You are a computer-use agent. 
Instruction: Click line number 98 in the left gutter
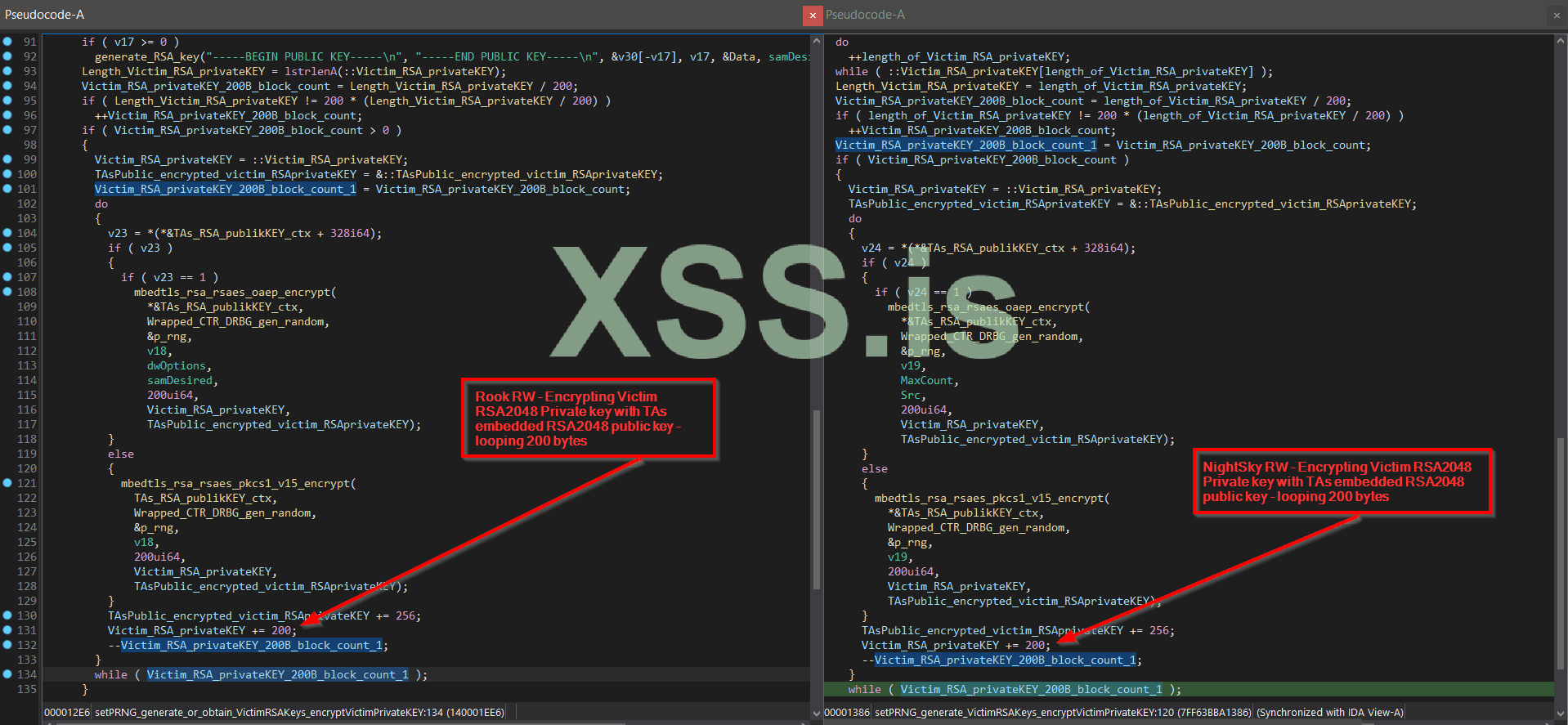click(x=30, y=145)
